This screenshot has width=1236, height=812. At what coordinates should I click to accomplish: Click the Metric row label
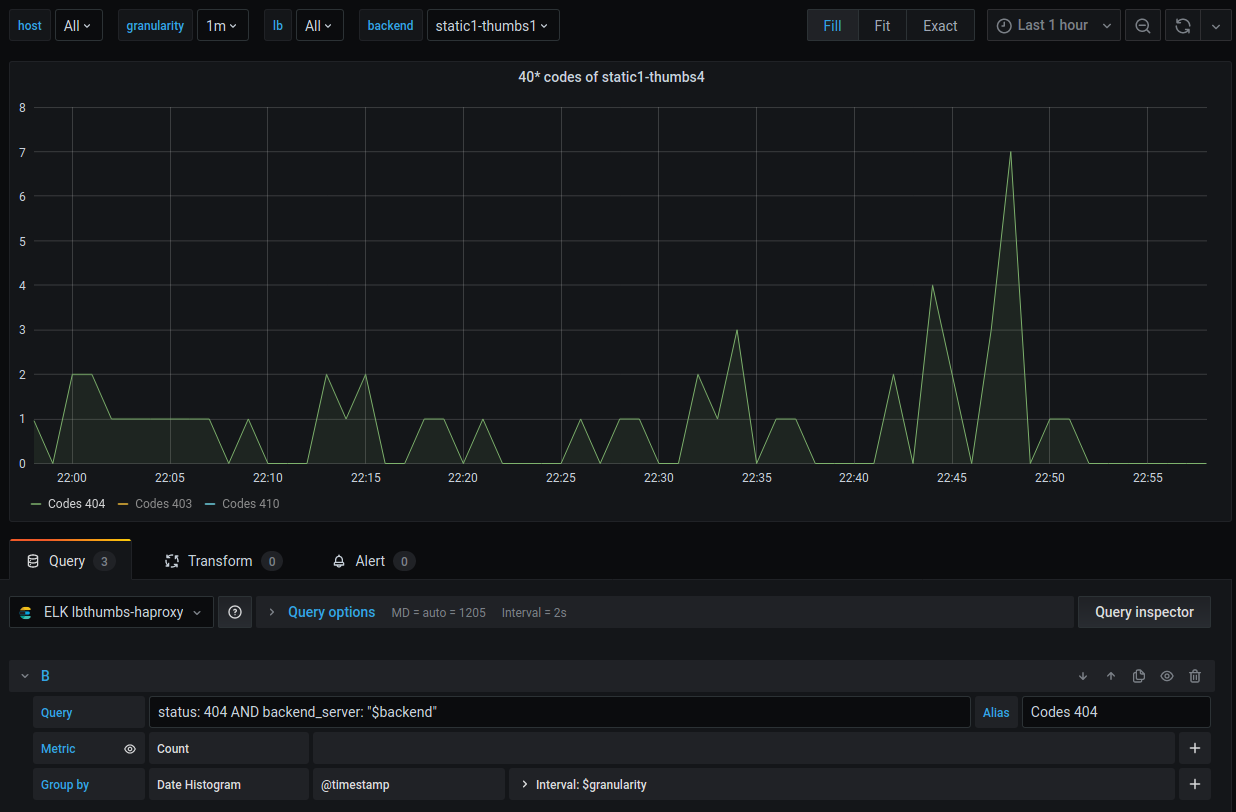58,748
